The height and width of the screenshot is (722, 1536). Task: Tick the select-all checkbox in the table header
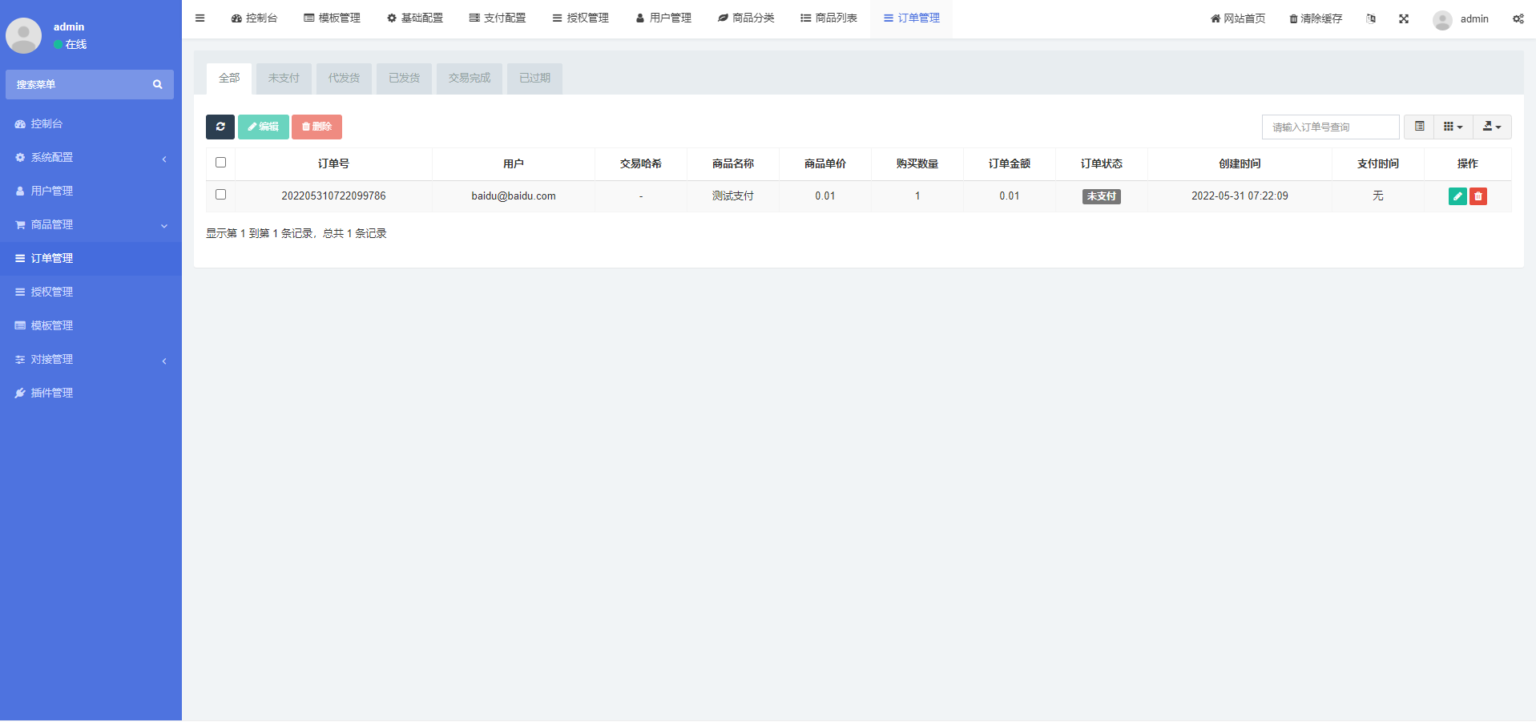tap(221, 162)
